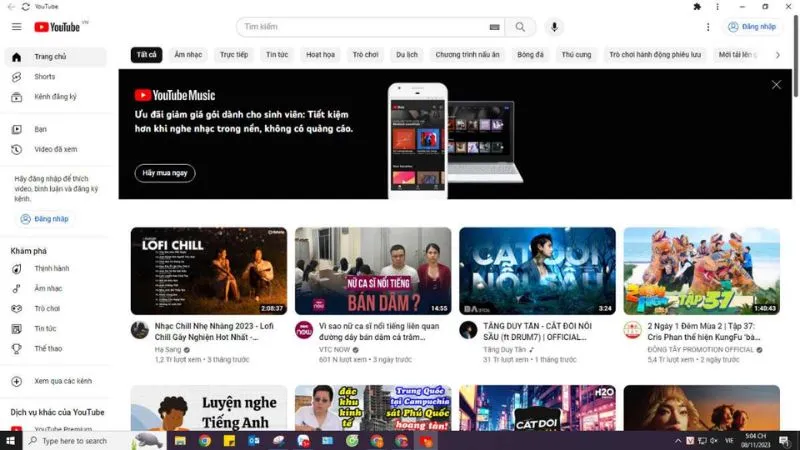
Task: Open Windows notification center
Action: 784,441
